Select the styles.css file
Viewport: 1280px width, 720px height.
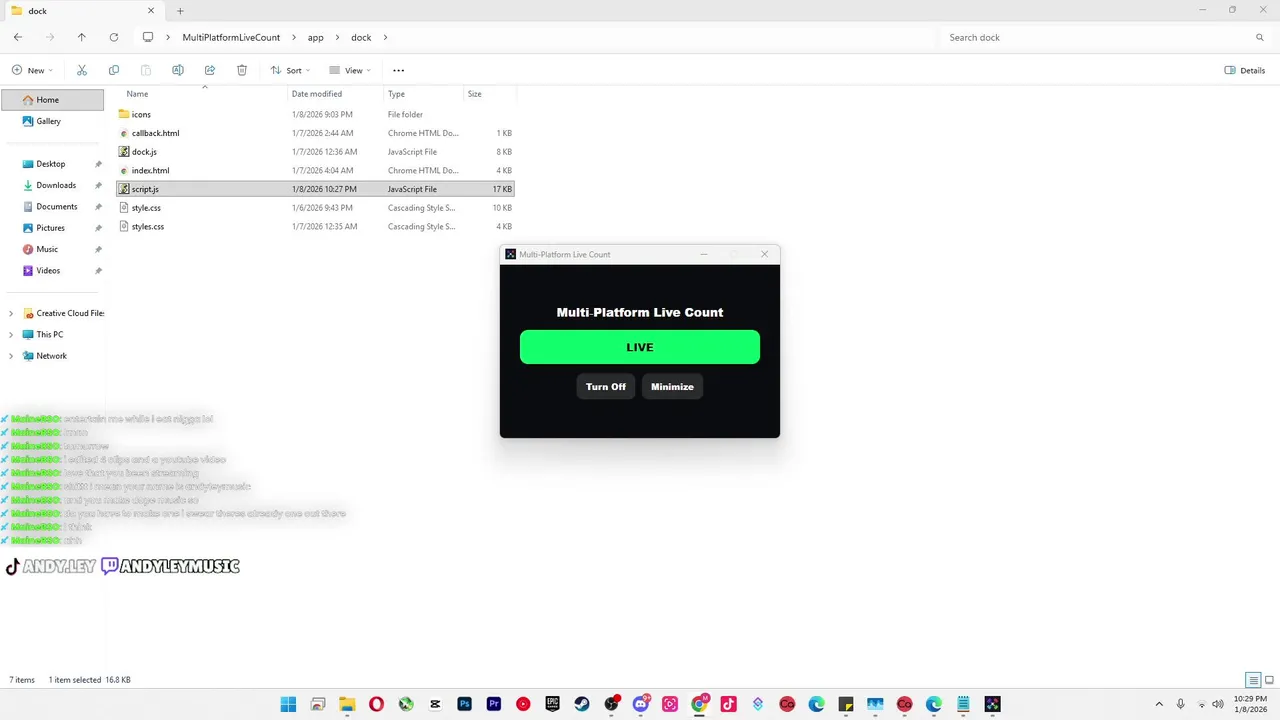tap(315, 227)
